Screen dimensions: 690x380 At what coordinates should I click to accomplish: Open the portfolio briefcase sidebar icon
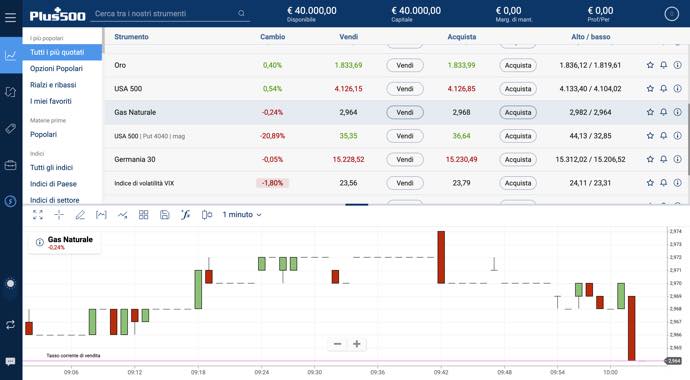click(11, 165)
